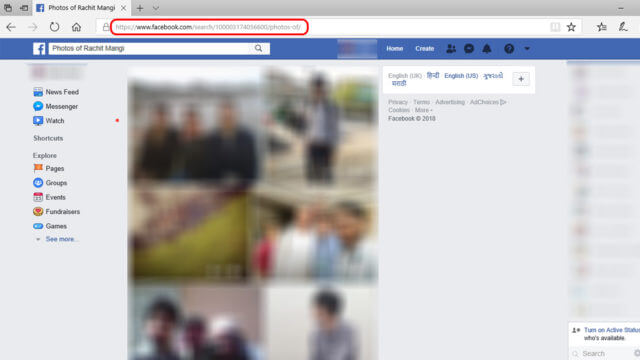
Task: Go to browser home page icon
Action: coord(76,27)
